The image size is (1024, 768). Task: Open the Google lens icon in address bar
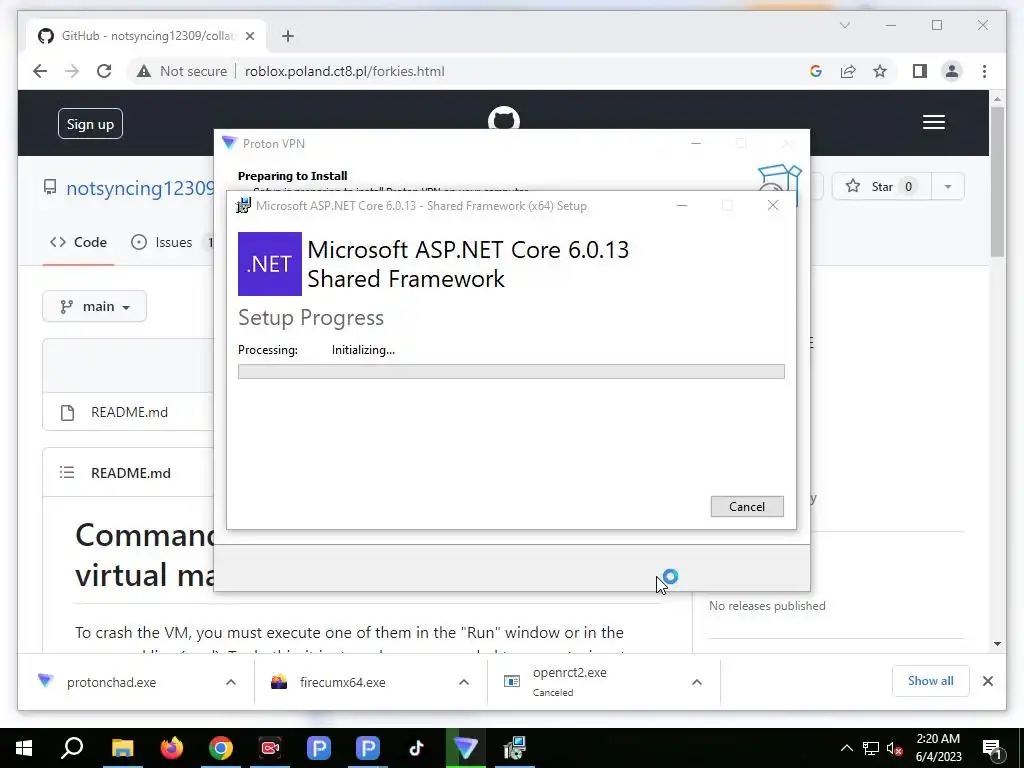coord(816,71)
